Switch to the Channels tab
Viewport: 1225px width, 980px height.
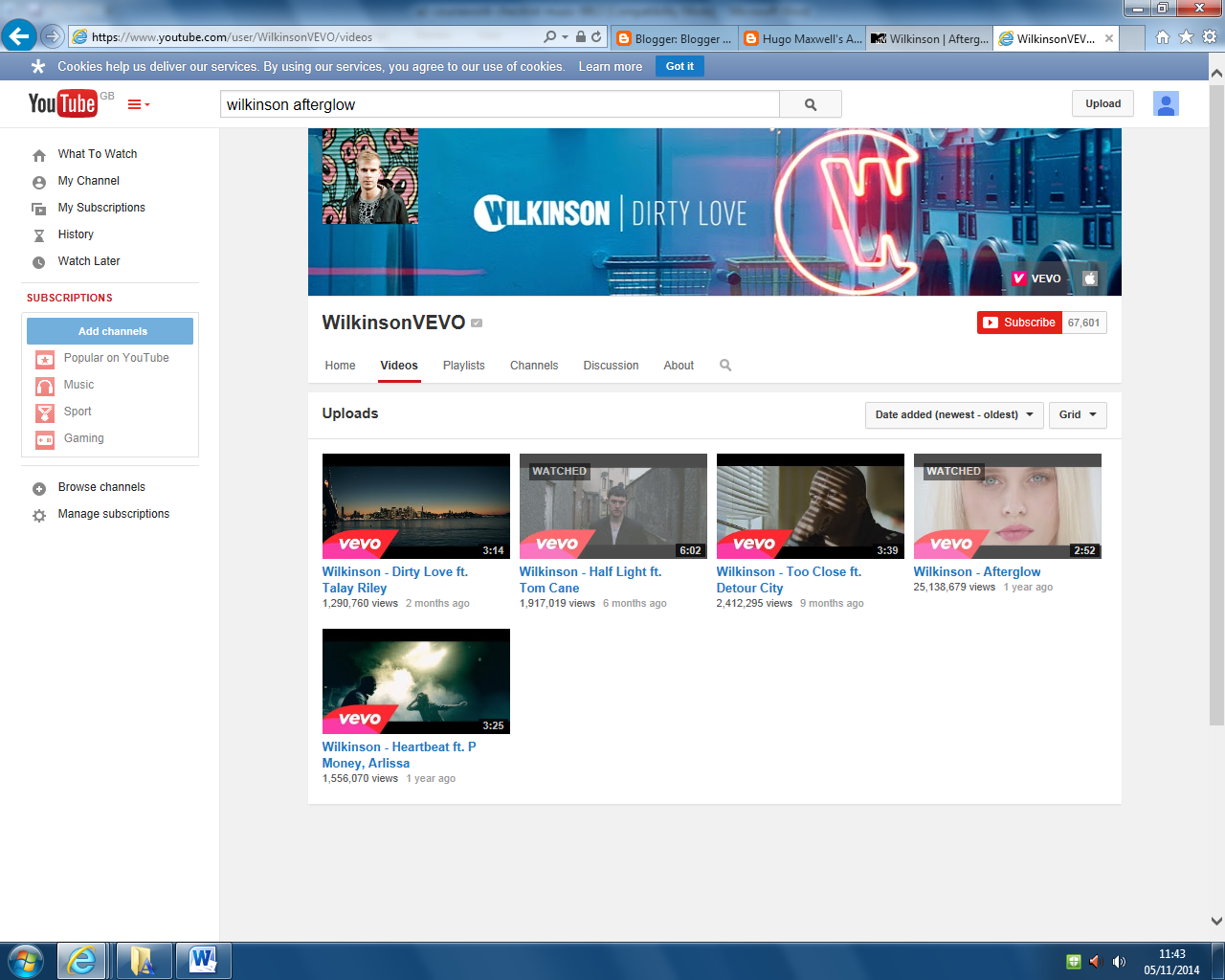click(534, 366)
